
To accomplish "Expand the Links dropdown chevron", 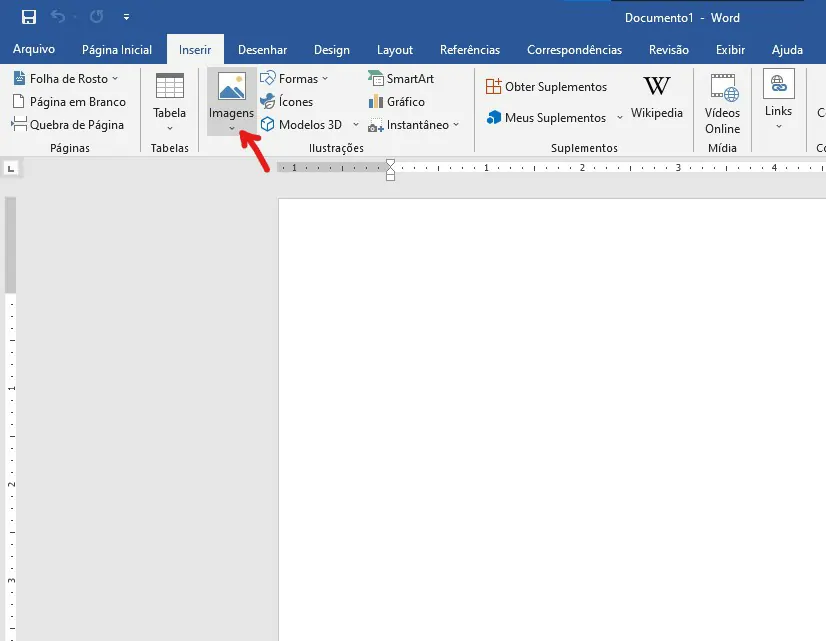I will [x=779, y=126].
